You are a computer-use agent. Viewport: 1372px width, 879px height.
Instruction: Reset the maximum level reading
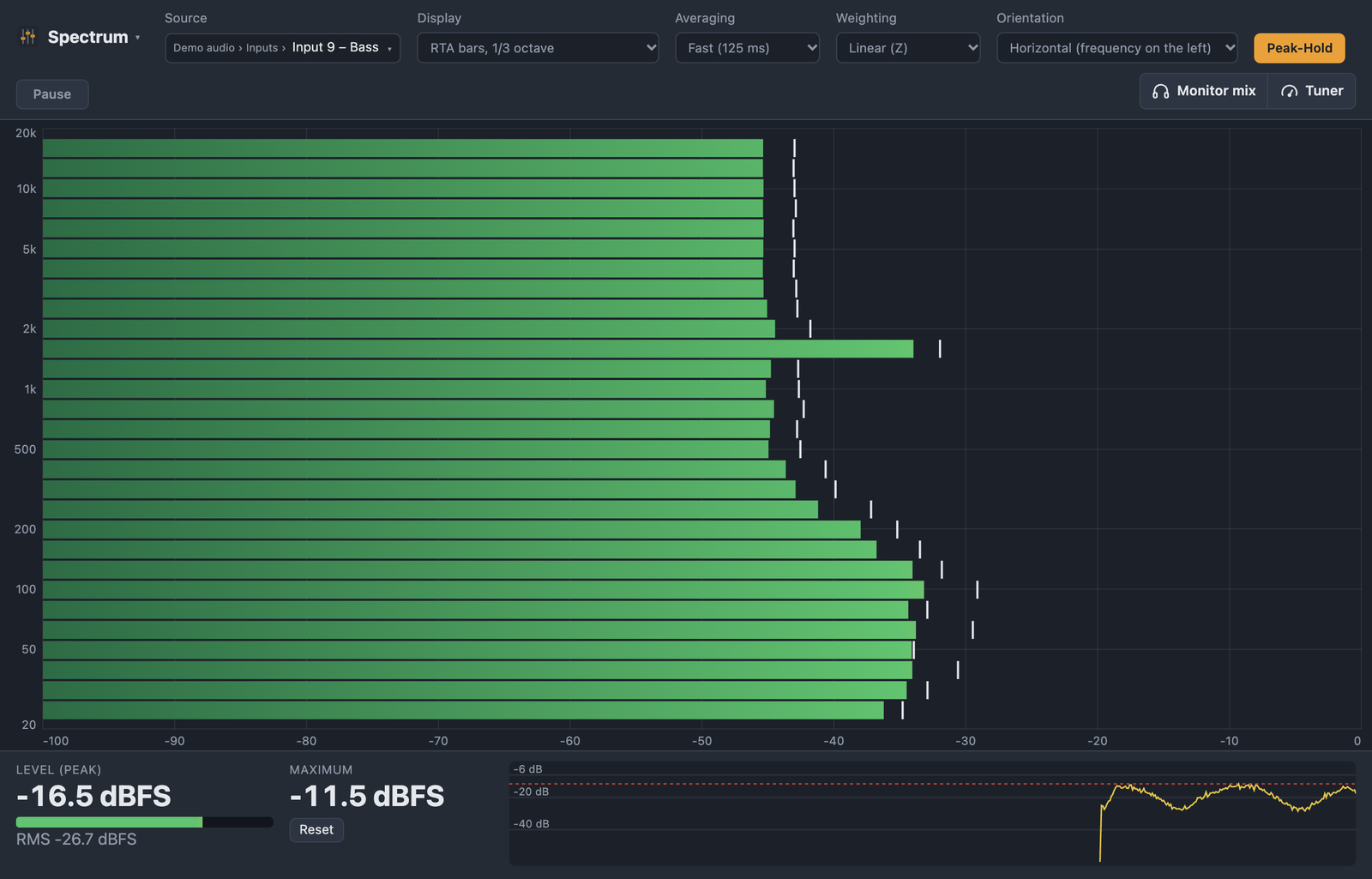click(x=316, y=830)
